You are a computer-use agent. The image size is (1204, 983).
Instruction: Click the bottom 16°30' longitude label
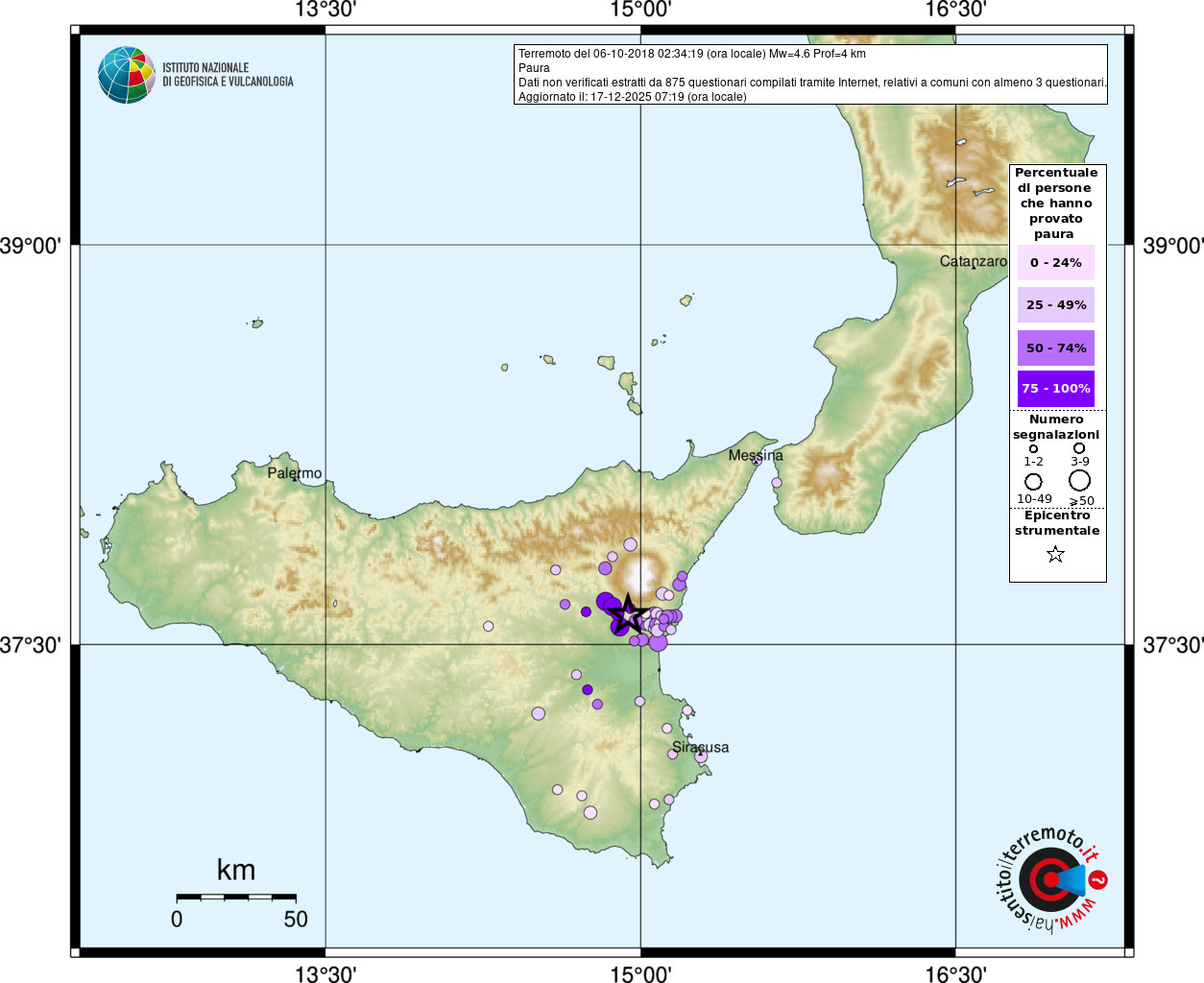(955, 974)
